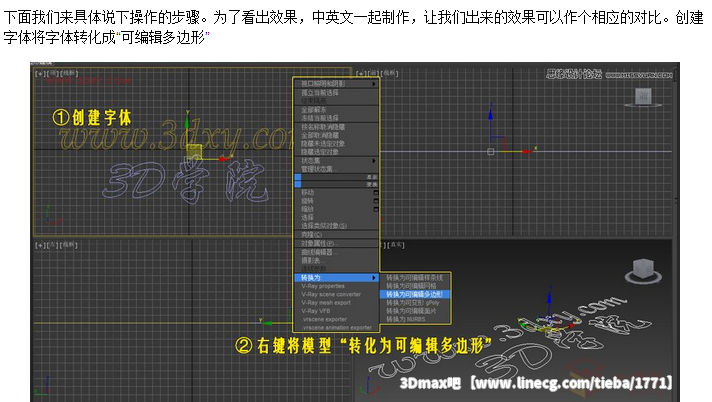The width and height of the screenshot is (712, 402).
Task: Choose 全部解冻 from context menu
Action: (336, 110)
